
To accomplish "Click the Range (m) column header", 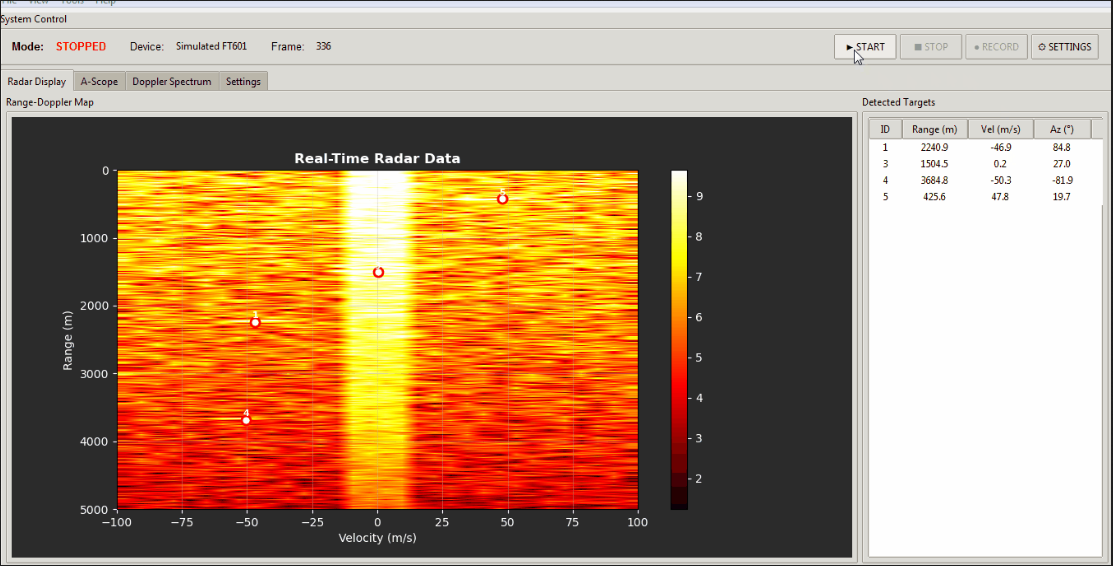I will [x=935, y=129].
